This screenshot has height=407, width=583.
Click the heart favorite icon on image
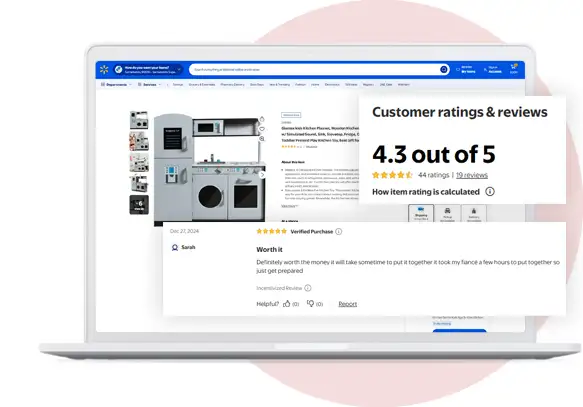262,129
